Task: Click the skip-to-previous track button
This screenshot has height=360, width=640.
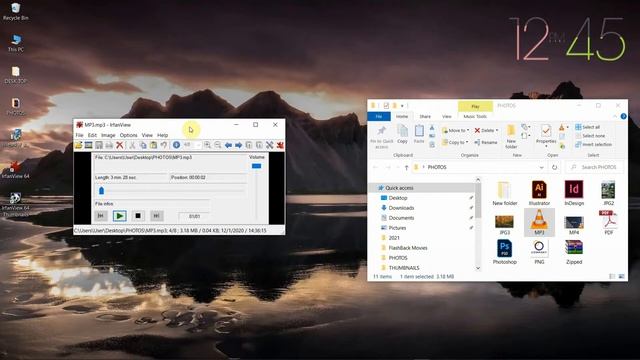Action: tap(101, 216)
